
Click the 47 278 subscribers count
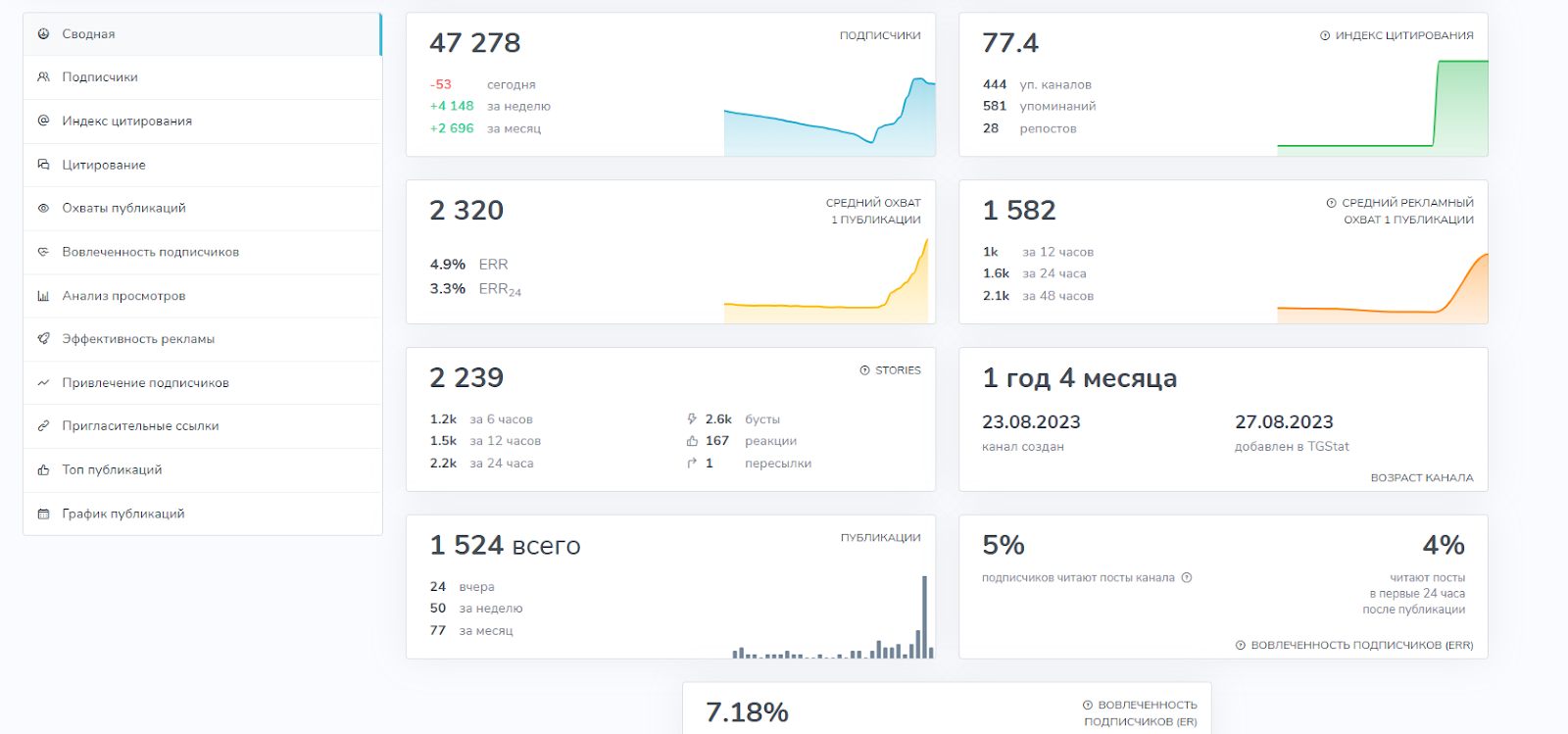pyautogui.click(x=475, y=43)
